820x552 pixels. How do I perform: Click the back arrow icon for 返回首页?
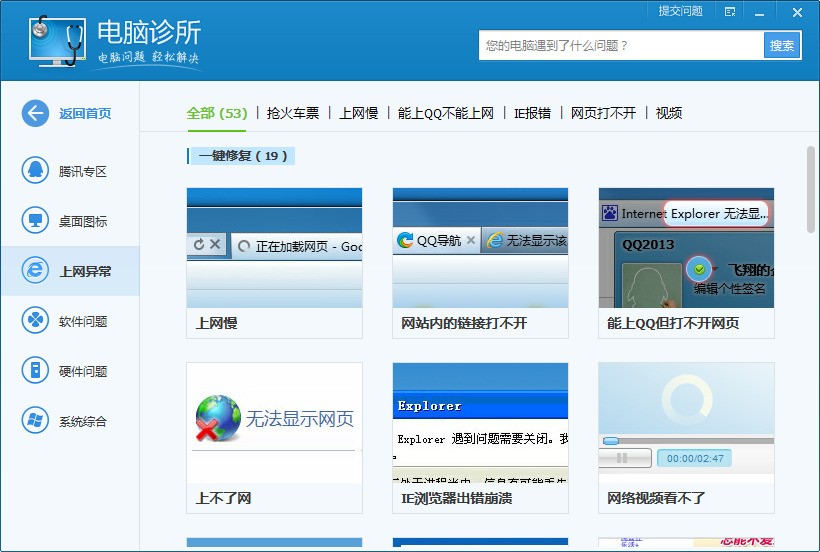click(x=35, y=113)
